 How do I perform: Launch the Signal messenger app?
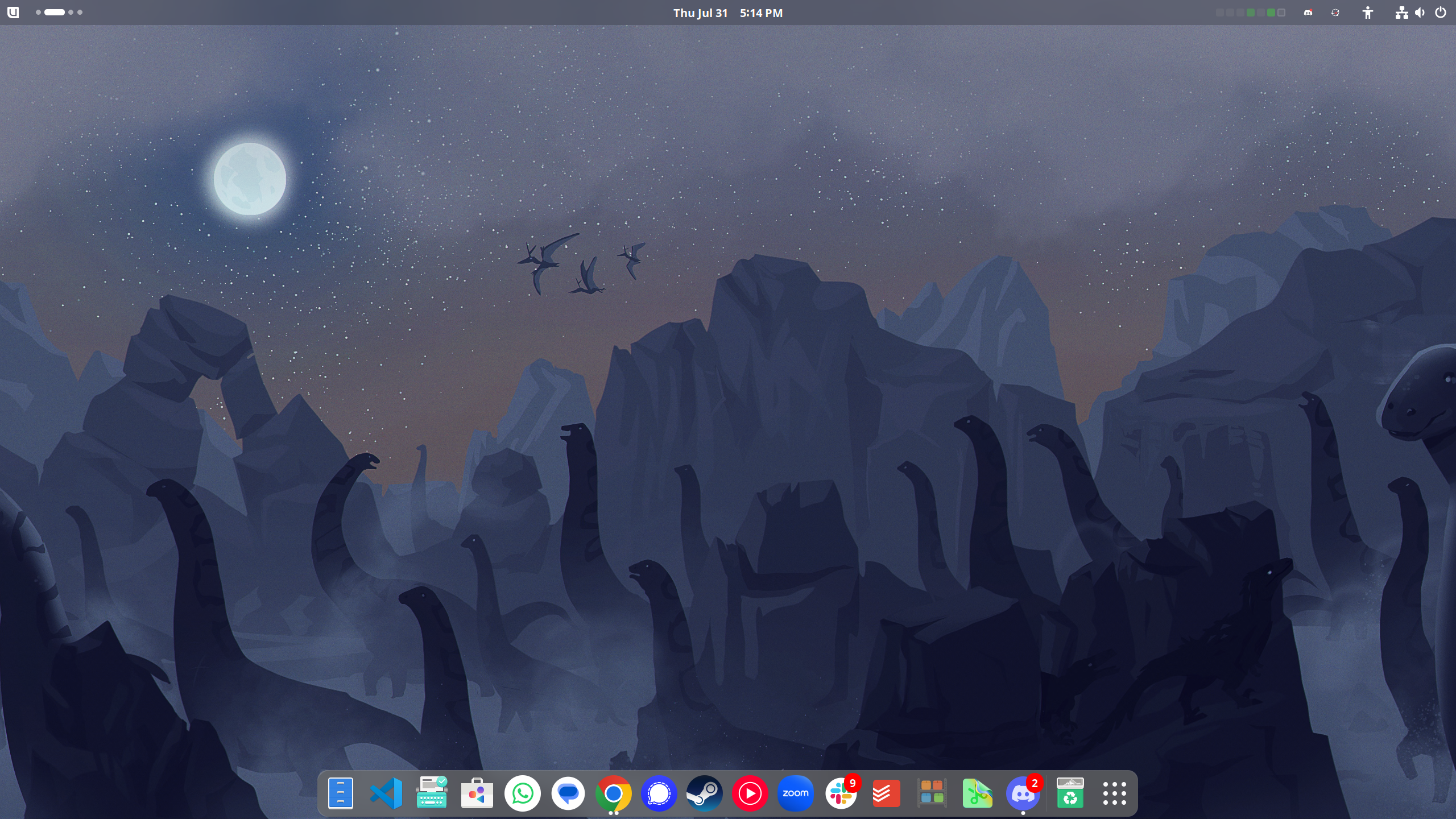[x=659, y=793]
